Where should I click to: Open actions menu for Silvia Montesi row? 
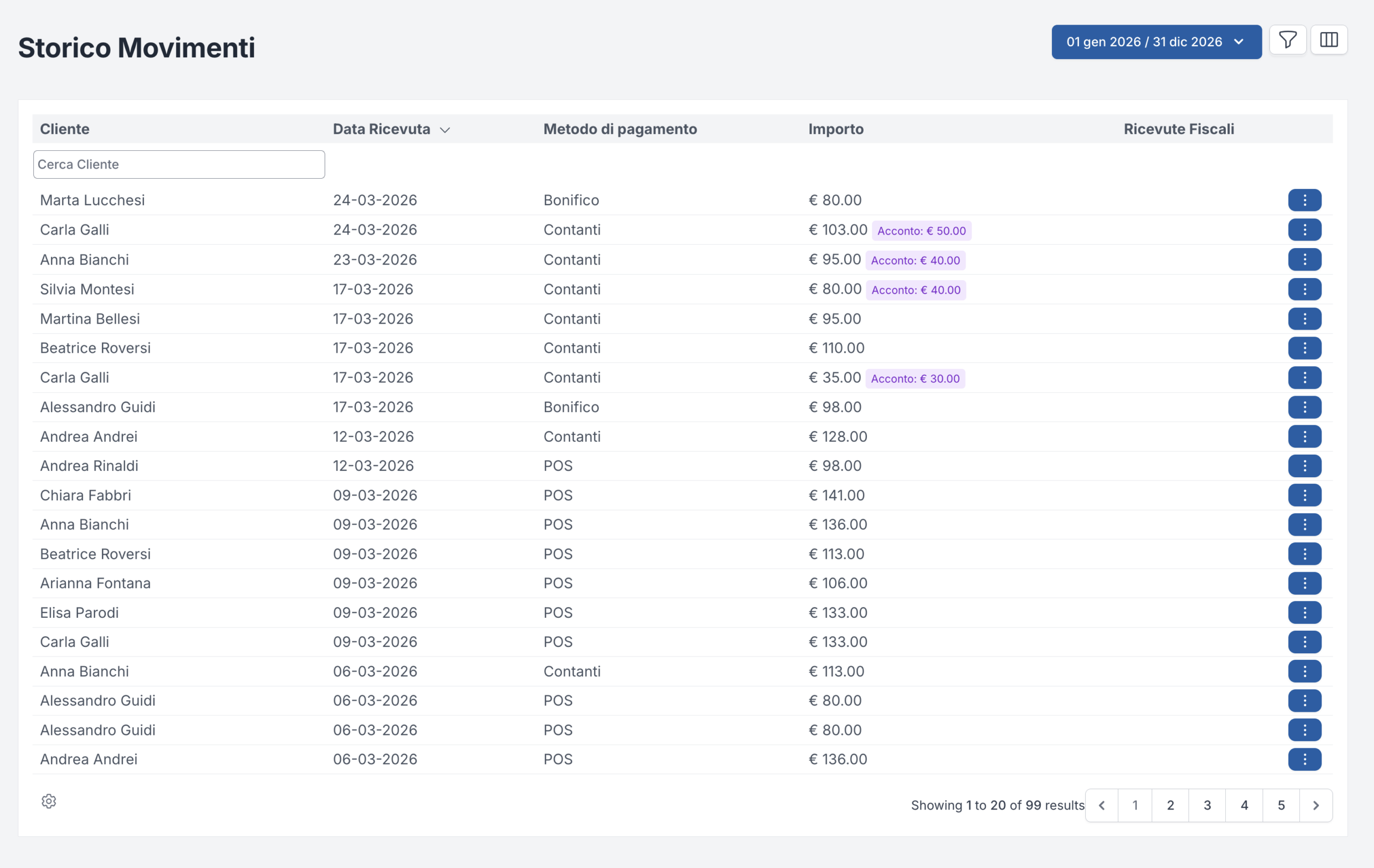(1304, 289)
